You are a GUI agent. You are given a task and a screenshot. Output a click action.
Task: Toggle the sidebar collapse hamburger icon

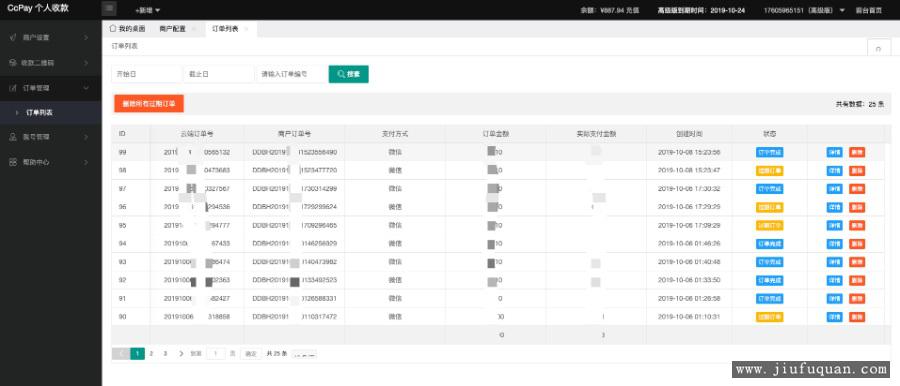pyautogui.click(x=110, y=9)
